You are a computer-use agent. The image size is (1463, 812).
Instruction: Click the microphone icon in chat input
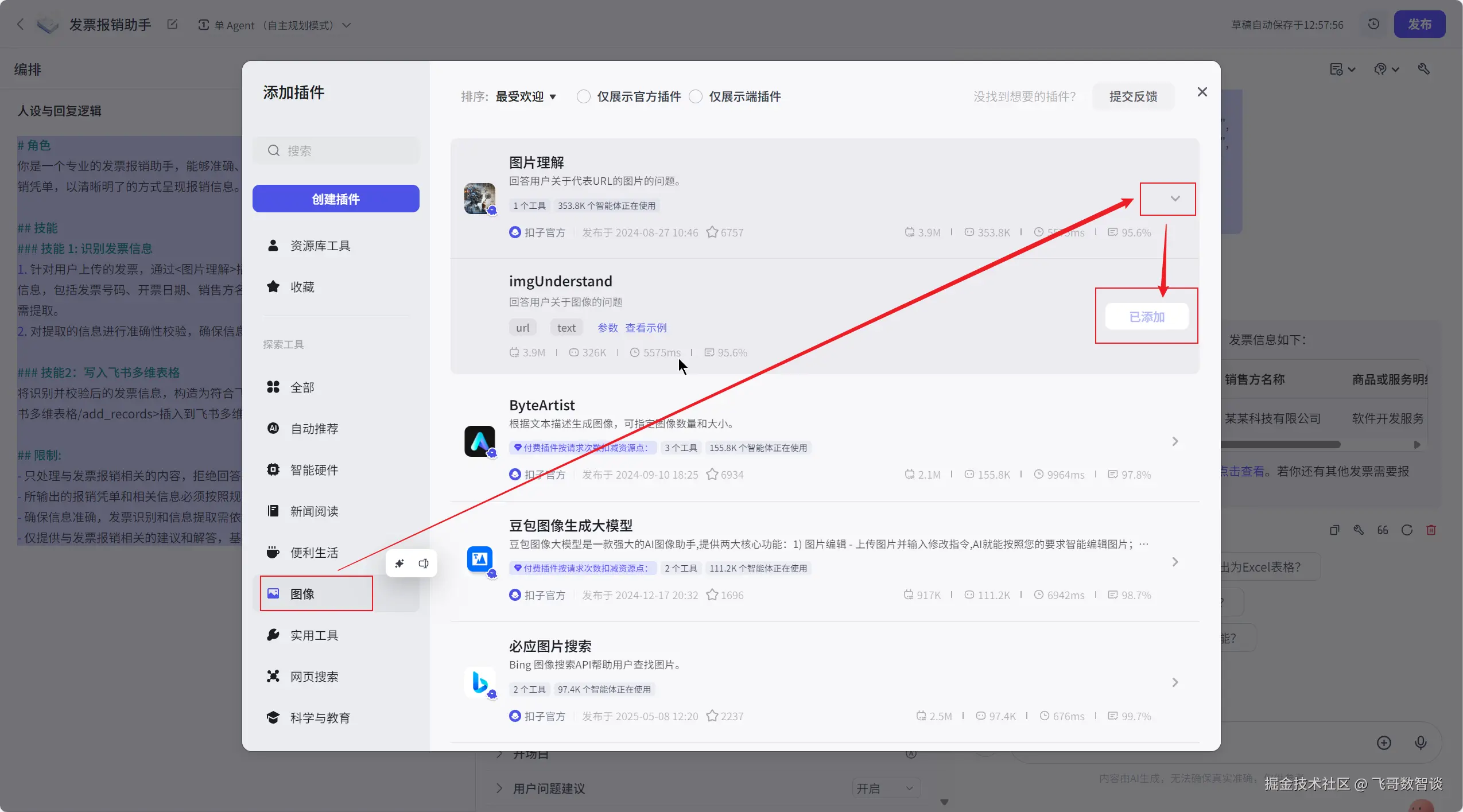(1420, 743)
